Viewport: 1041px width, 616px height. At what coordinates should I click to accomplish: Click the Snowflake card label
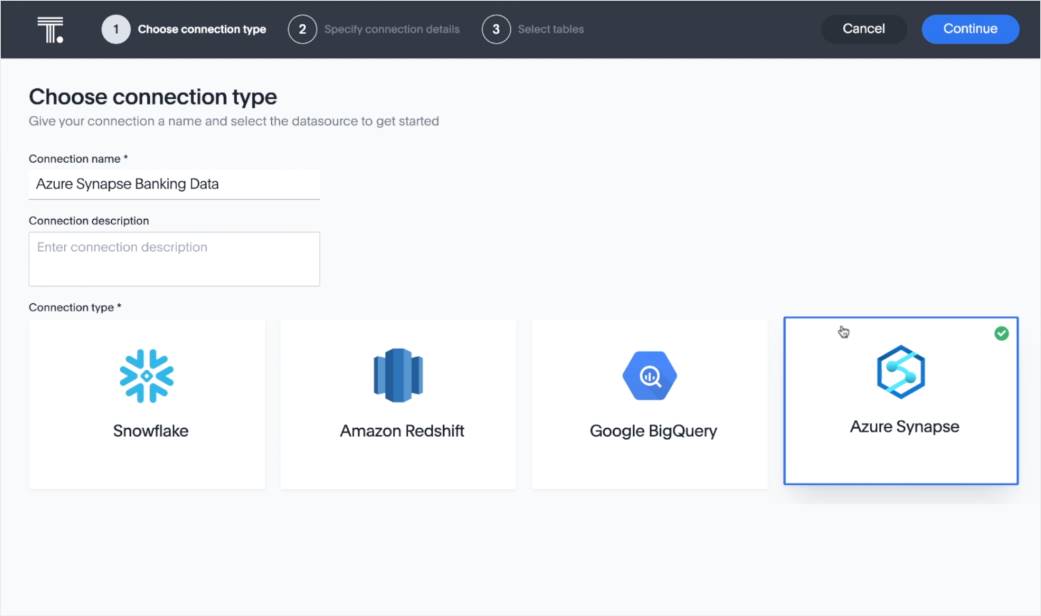coord(151,431)
